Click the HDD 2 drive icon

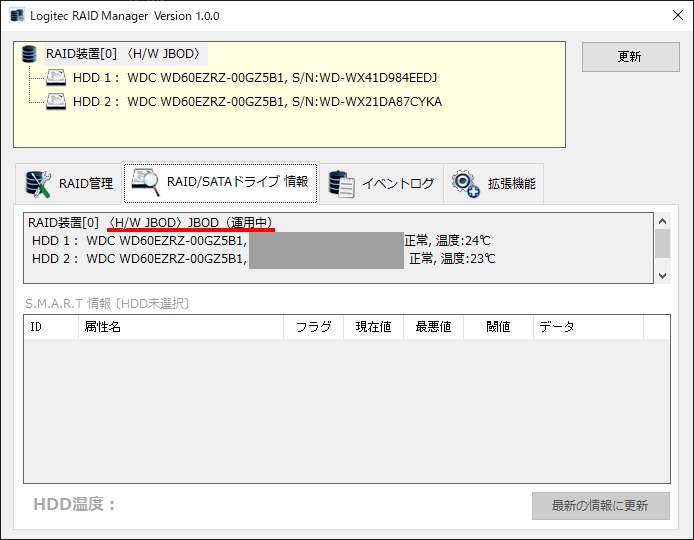[56, 101]
